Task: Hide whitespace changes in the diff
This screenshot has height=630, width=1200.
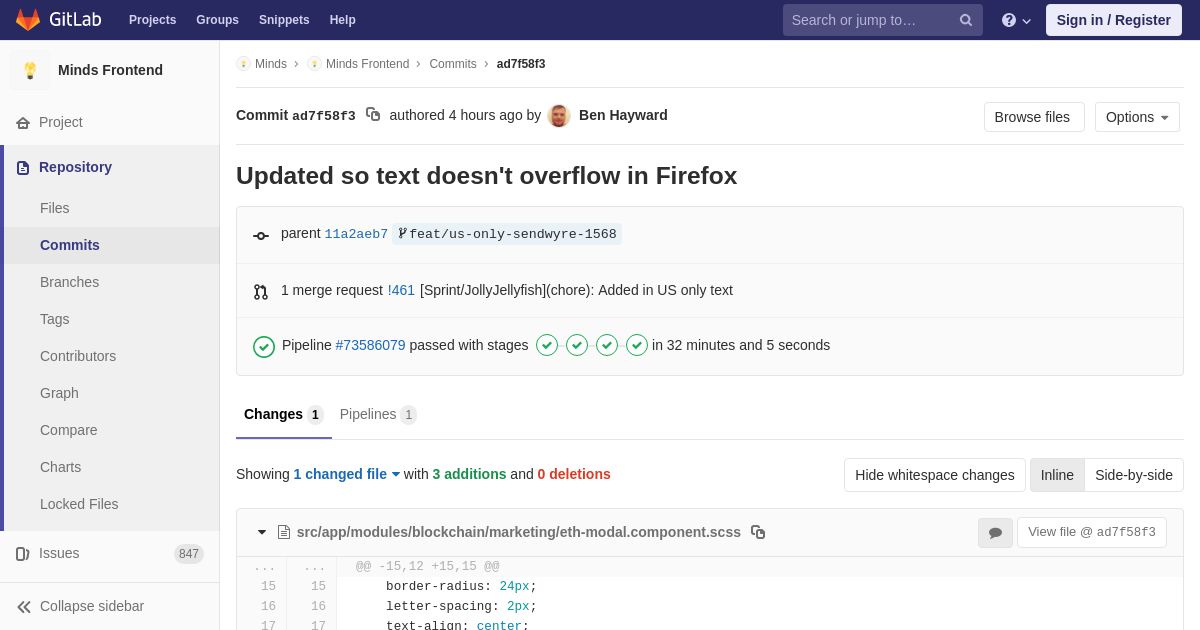Action: point(934,475)
